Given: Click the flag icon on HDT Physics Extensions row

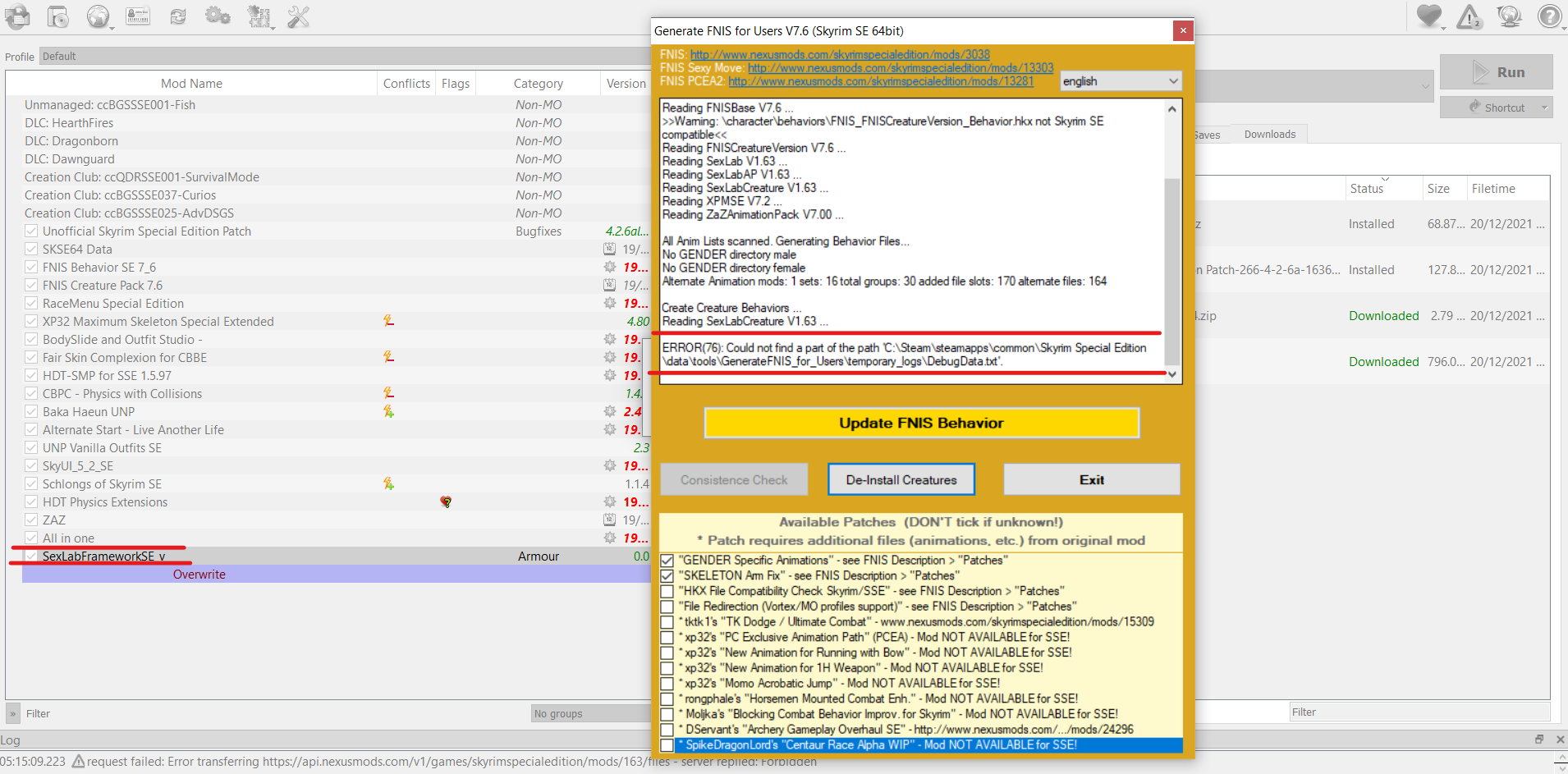Looking at the screenshot, I should 446,501.
